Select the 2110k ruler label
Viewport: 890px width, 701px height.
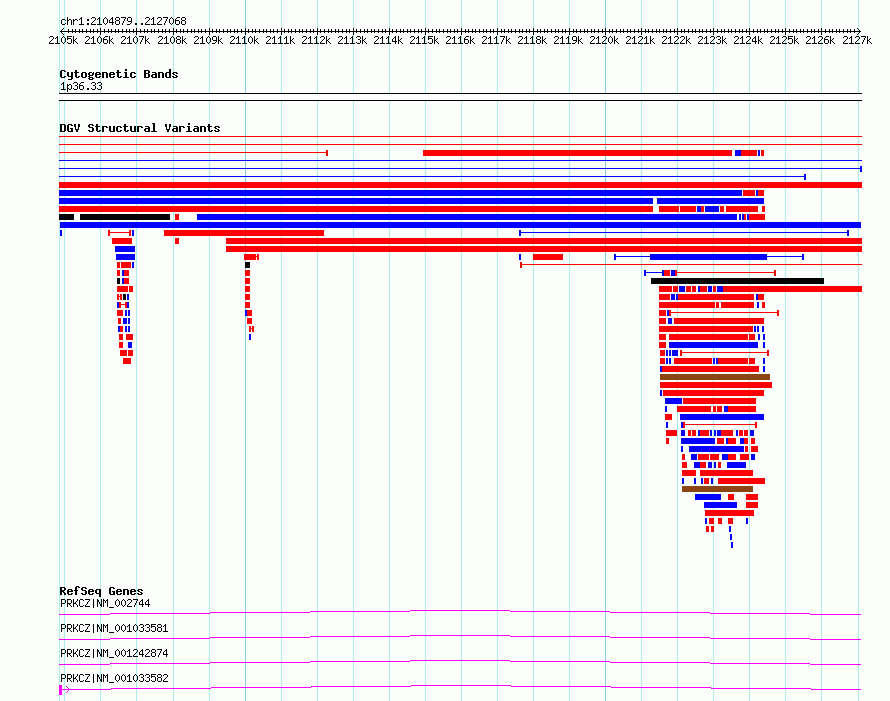coord(244,40)
